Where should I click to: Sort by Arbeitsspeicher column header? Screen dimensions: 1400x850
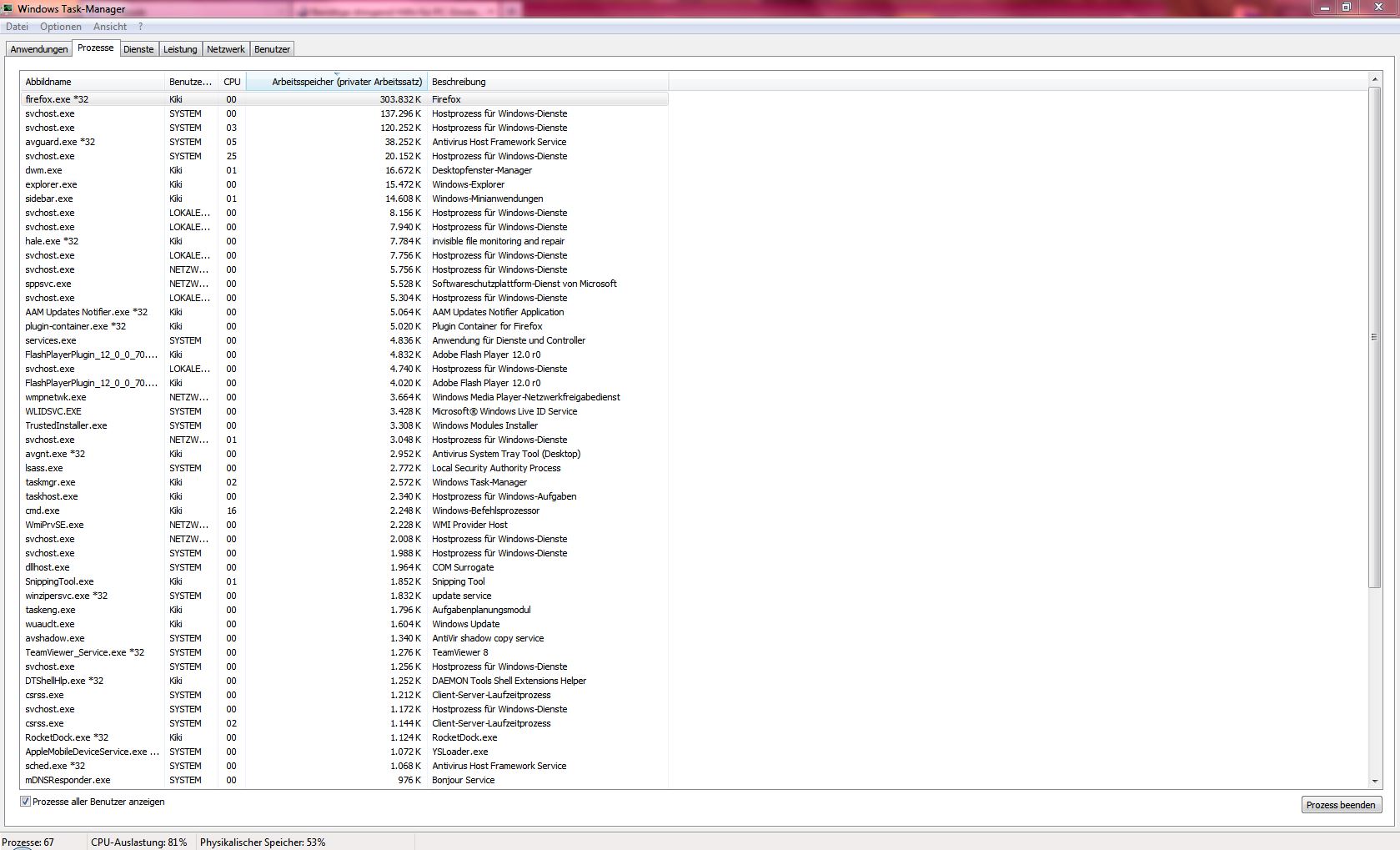coord(337,82)
